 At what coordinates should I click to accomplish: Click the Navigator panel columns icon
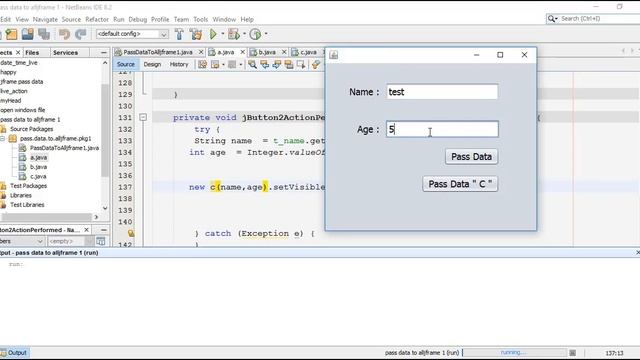[x=100, y=241]
